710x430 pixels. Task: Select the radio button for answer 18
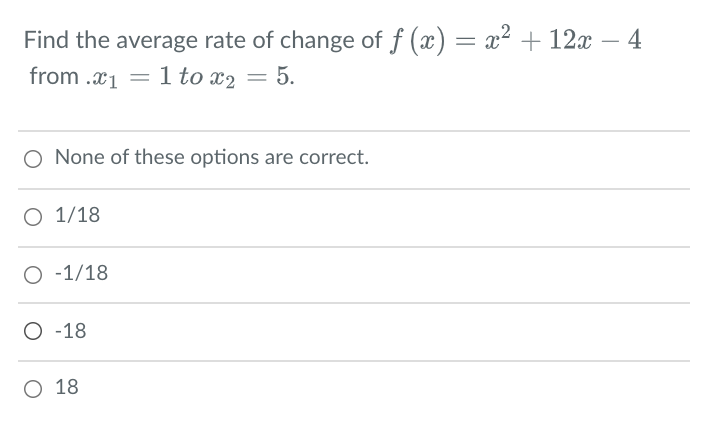33,389
